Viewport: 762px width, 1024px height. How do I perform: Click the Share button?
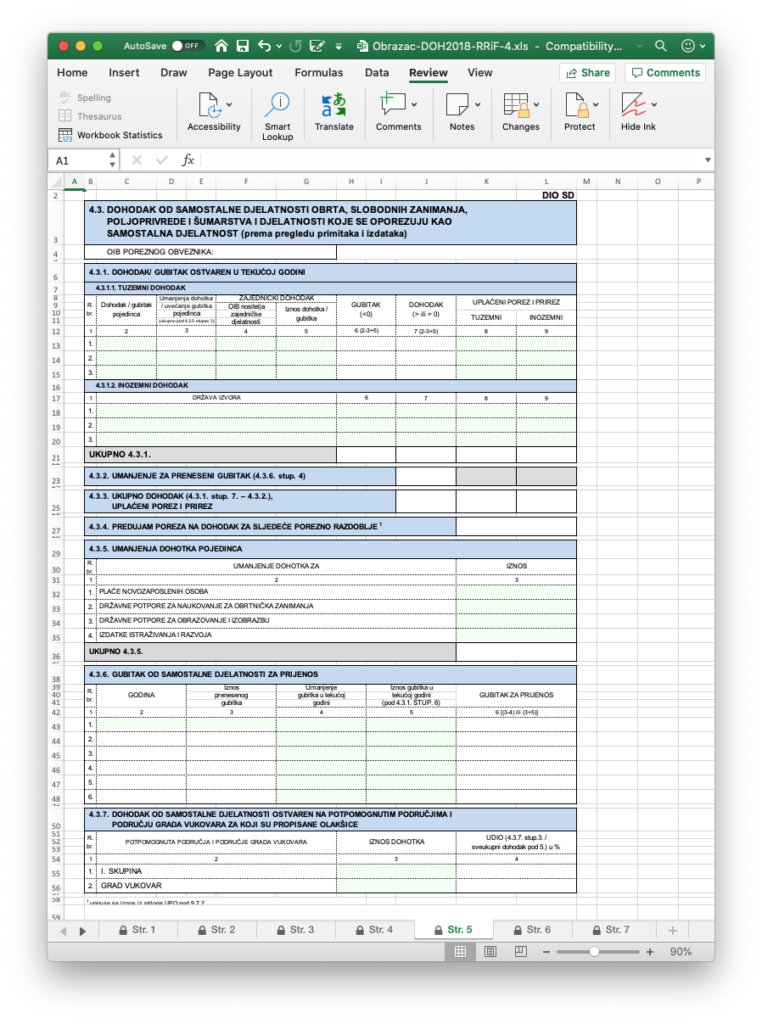(x=587, y=73)
